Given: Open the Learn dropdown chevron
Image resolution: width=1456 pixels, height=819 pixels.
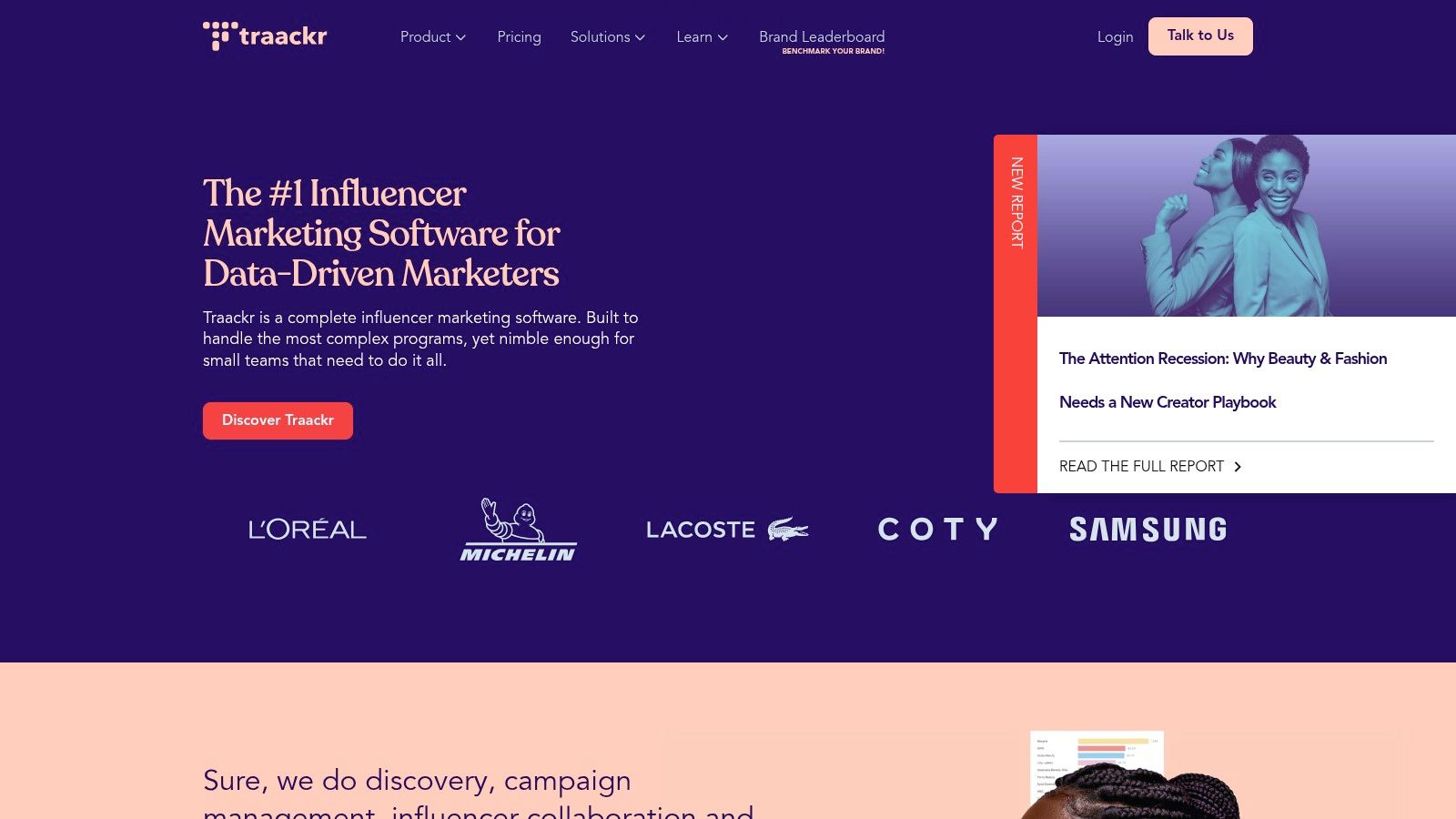Looking at the screenshot, I should [x=723, y=37].
